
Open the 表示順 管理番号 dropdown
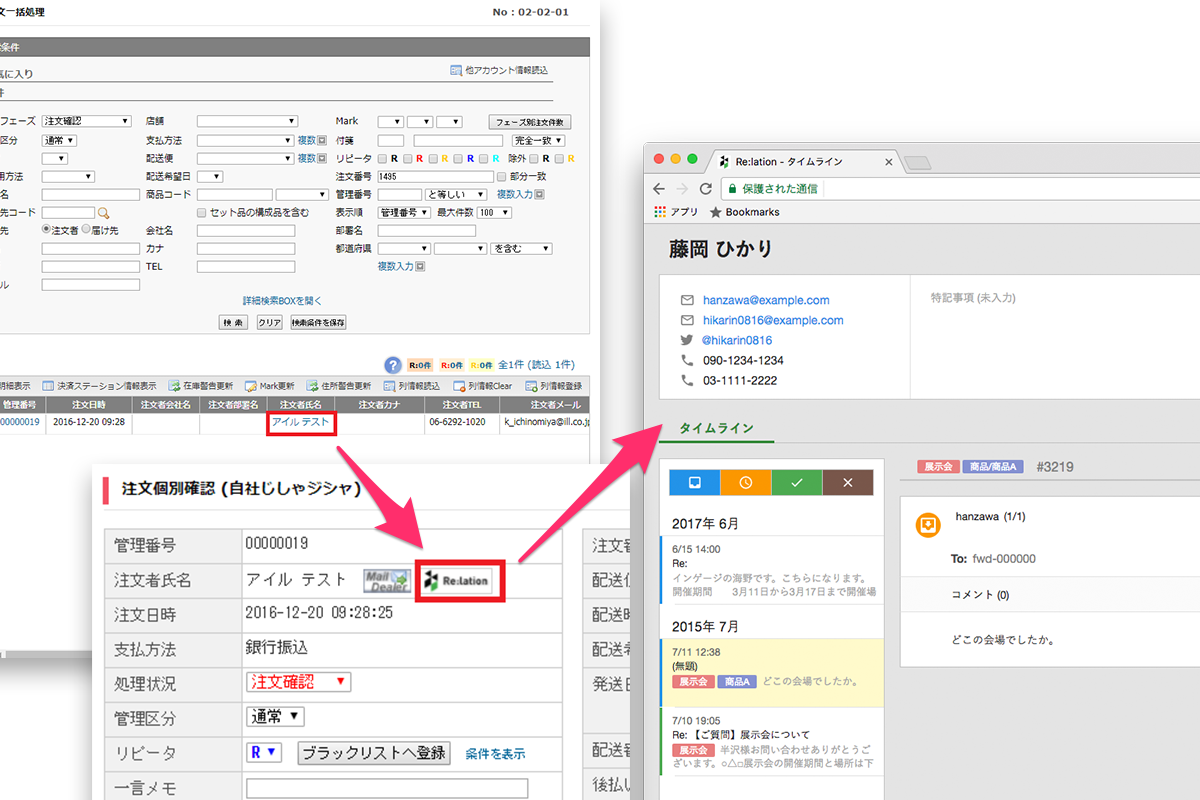(404, 212)
